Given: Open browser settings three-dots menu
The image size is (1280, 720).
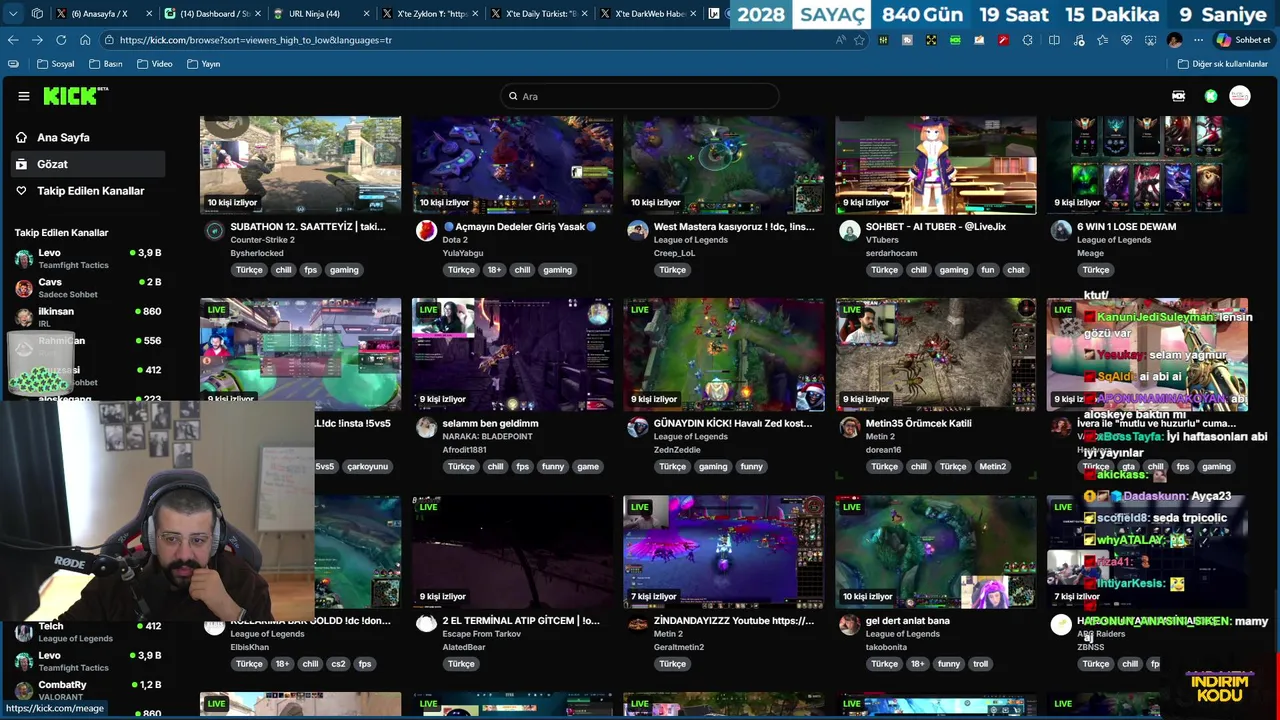Looking at the screenshot, I should [x=1199, y=40].
